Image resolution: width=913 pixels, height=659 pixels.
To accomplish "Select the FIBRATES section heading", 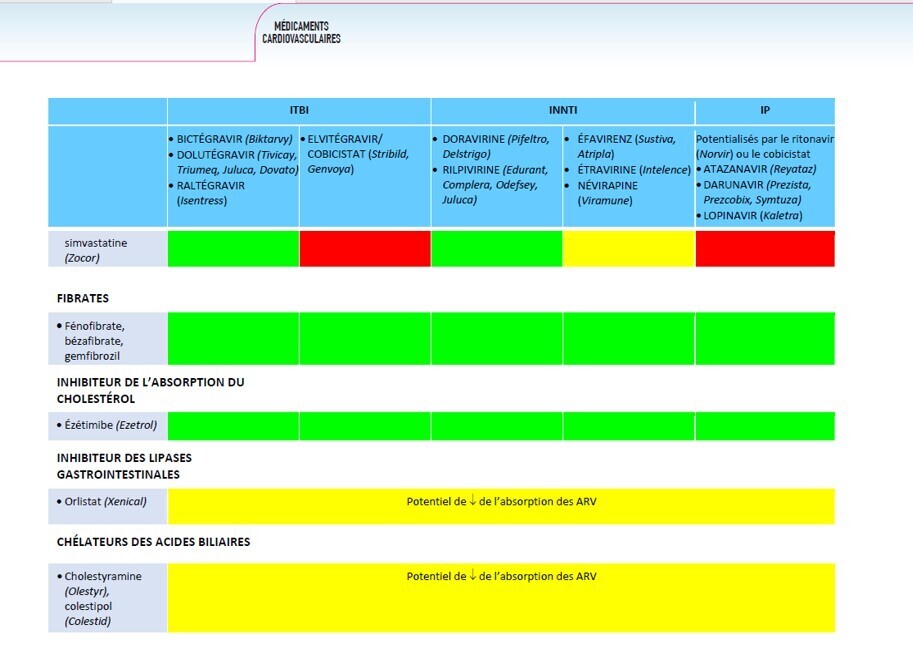I will coord(83,299).
